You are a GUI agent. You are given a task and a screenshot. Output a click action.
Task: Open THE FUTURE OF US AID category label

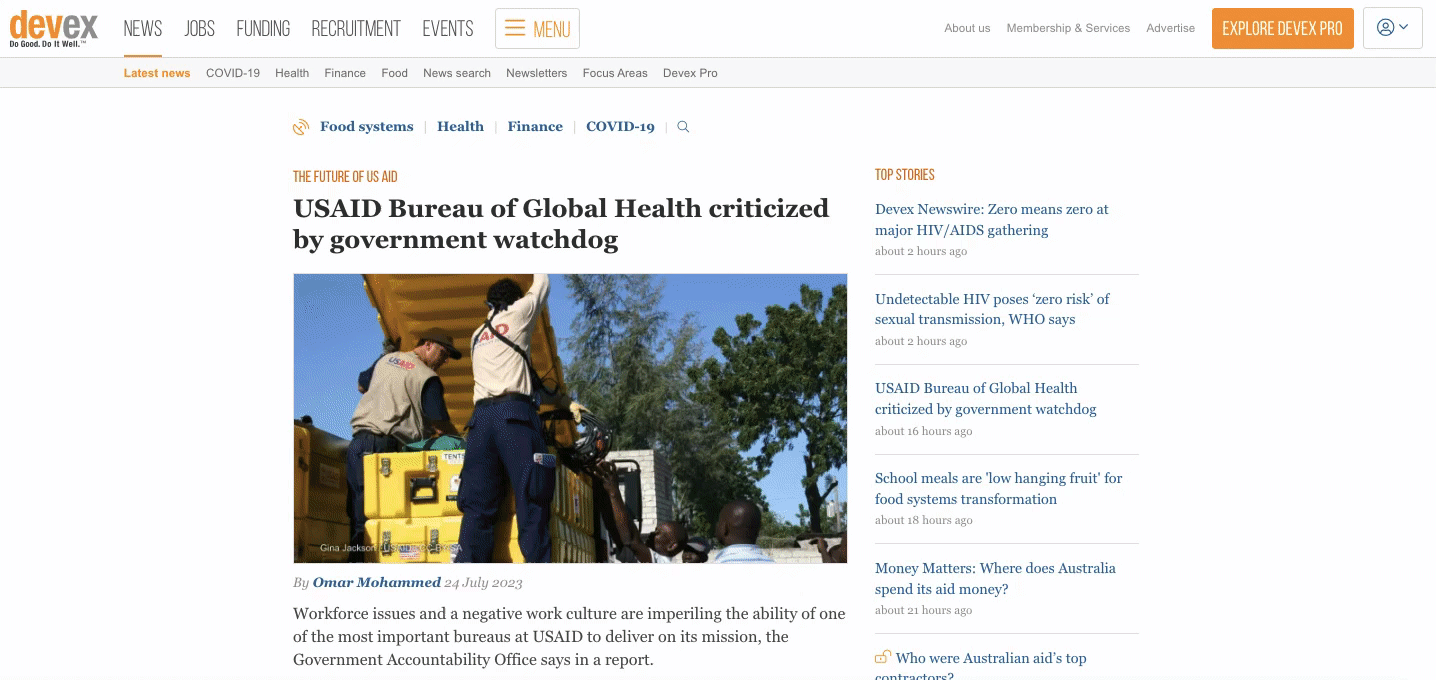point(345,177)
